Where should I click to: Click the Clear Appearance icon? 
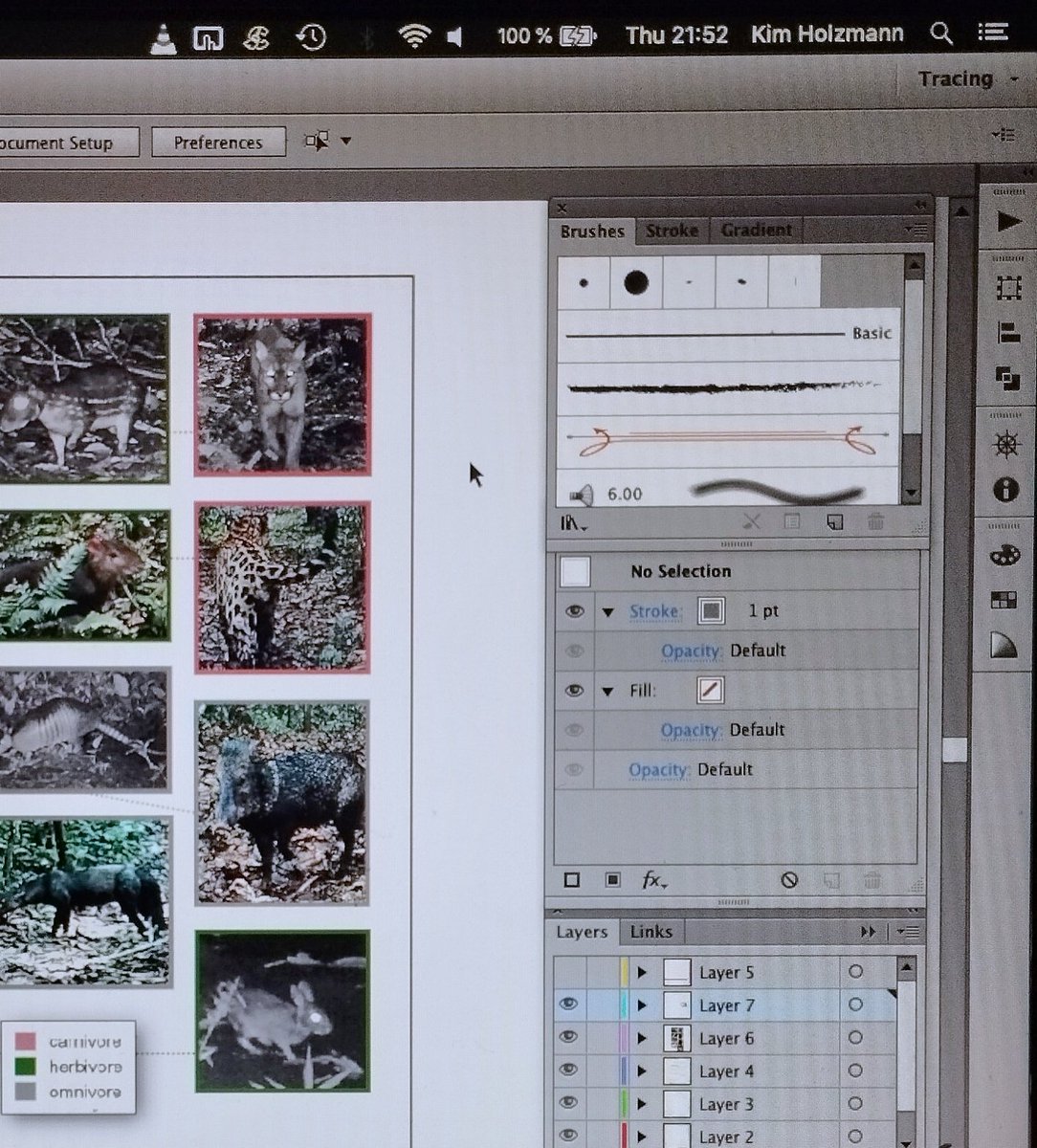point(789,880)
